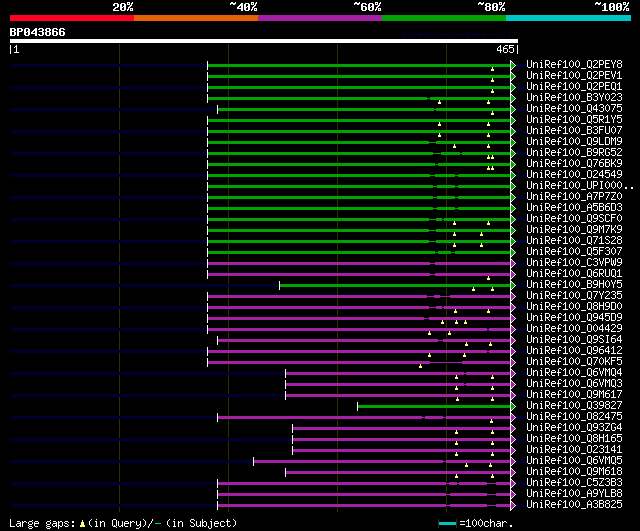Click the cyan ~100% identity legend segment
640x531 pixels.
click(x=569, y=18)
